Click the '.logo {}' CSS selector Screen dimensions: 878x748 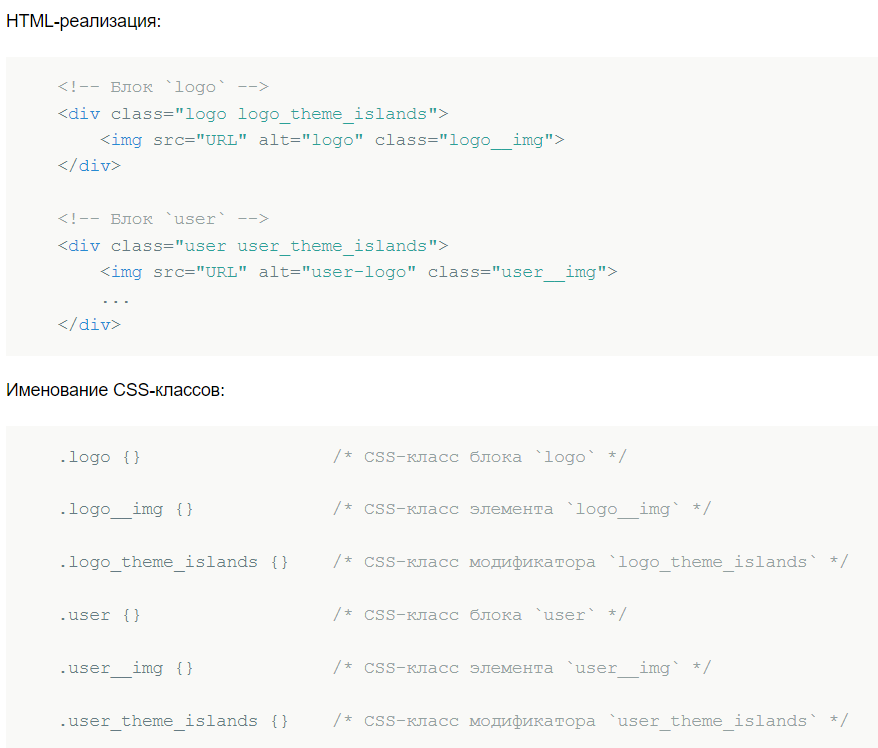tap(99, 457)
